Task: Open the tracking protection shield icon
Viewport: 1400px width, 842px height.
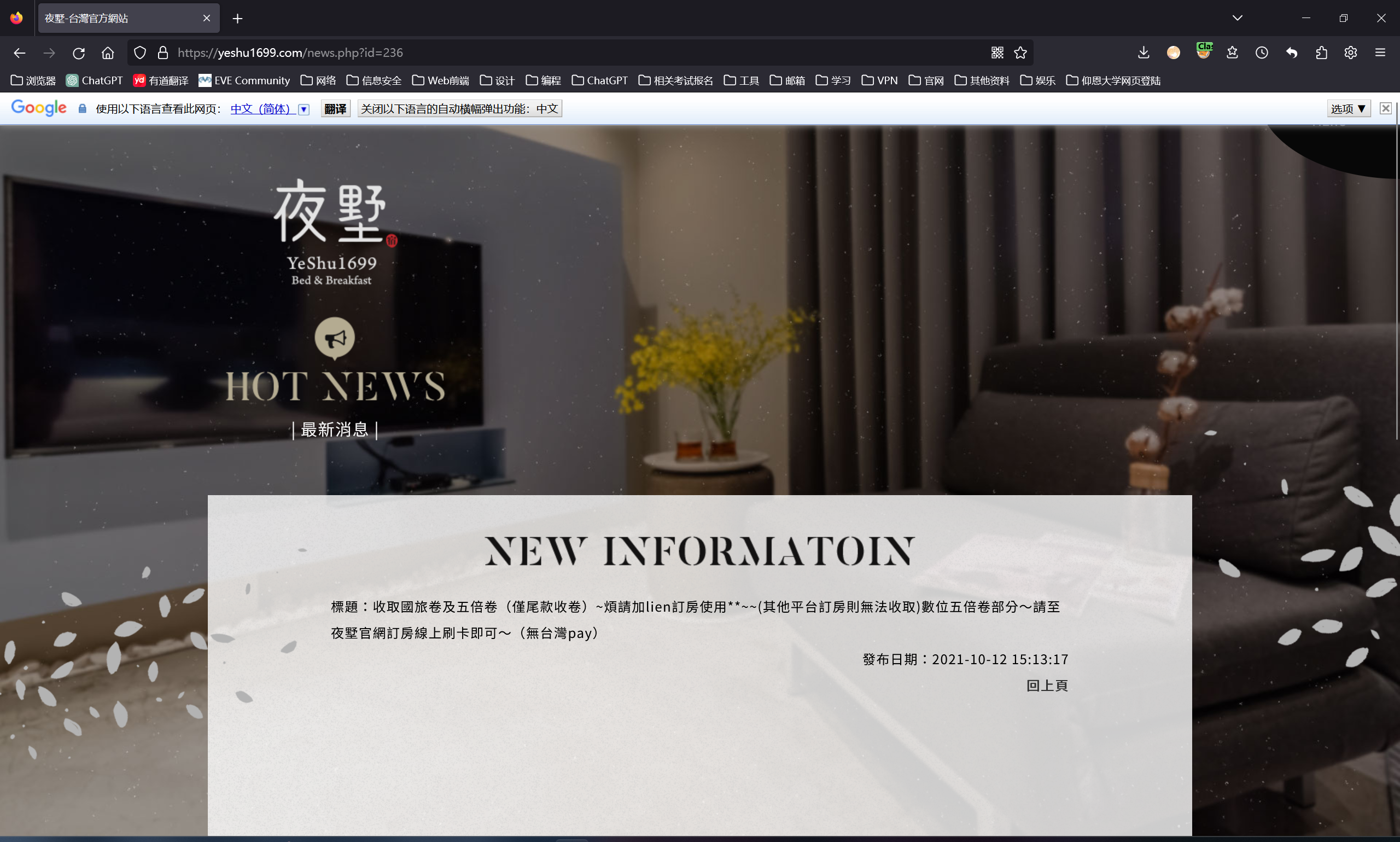Action: [x=140, y=53]
